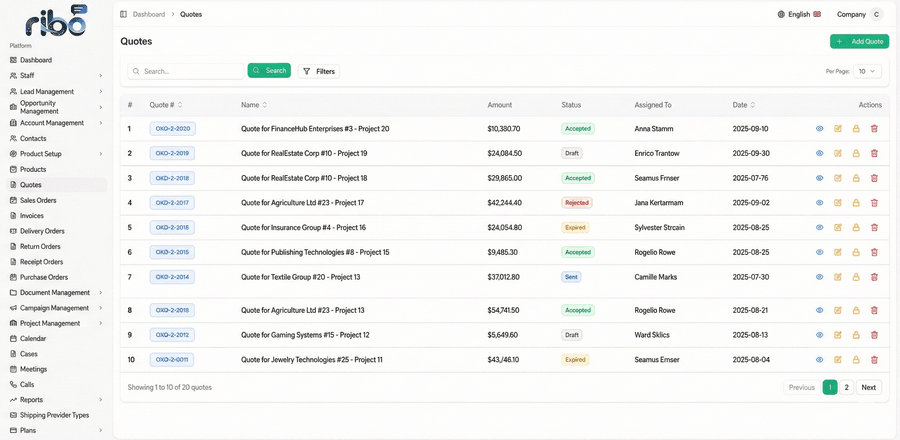Go to the Next page
The image size is (900, 440).
click(x=868, y=387)
